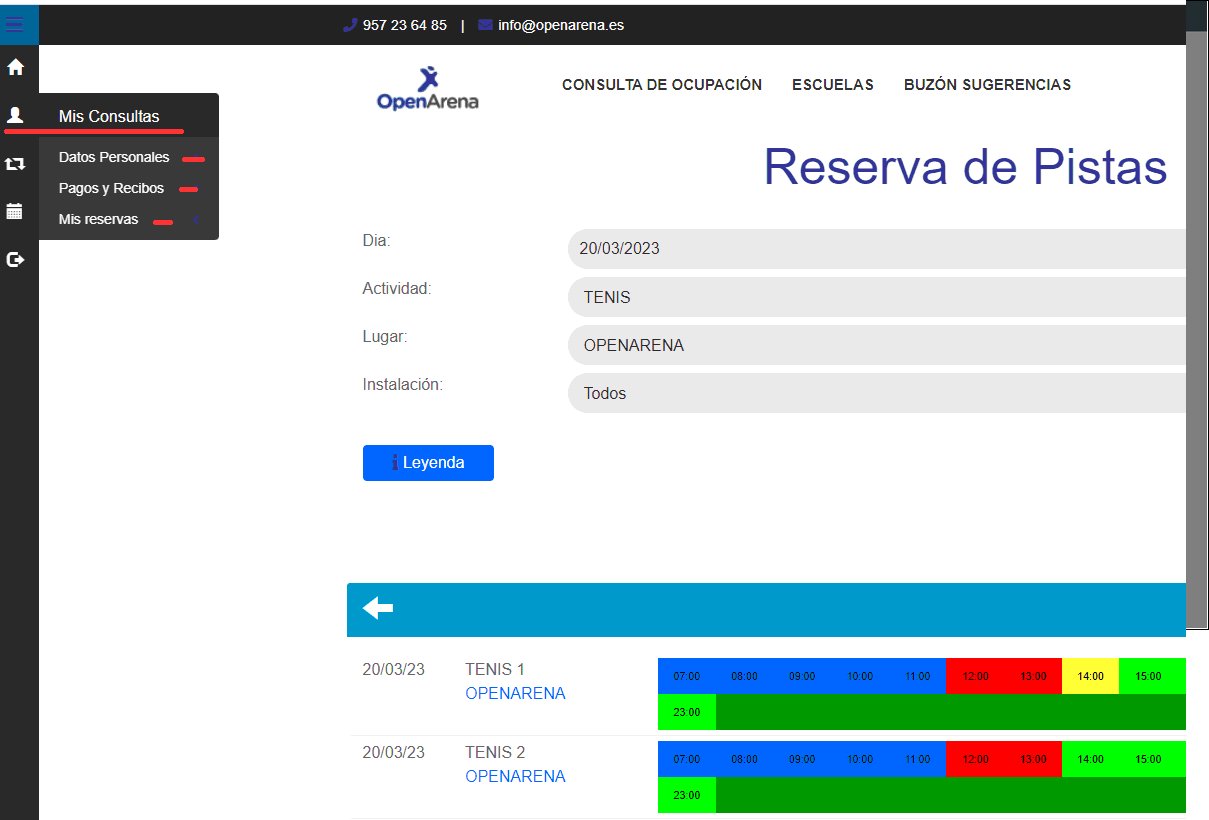The image size is (1209, 820).
Task: Open BUZÓN SUGERENCIAS nav item
Action: pyautogui.click(x=987, y=85)
